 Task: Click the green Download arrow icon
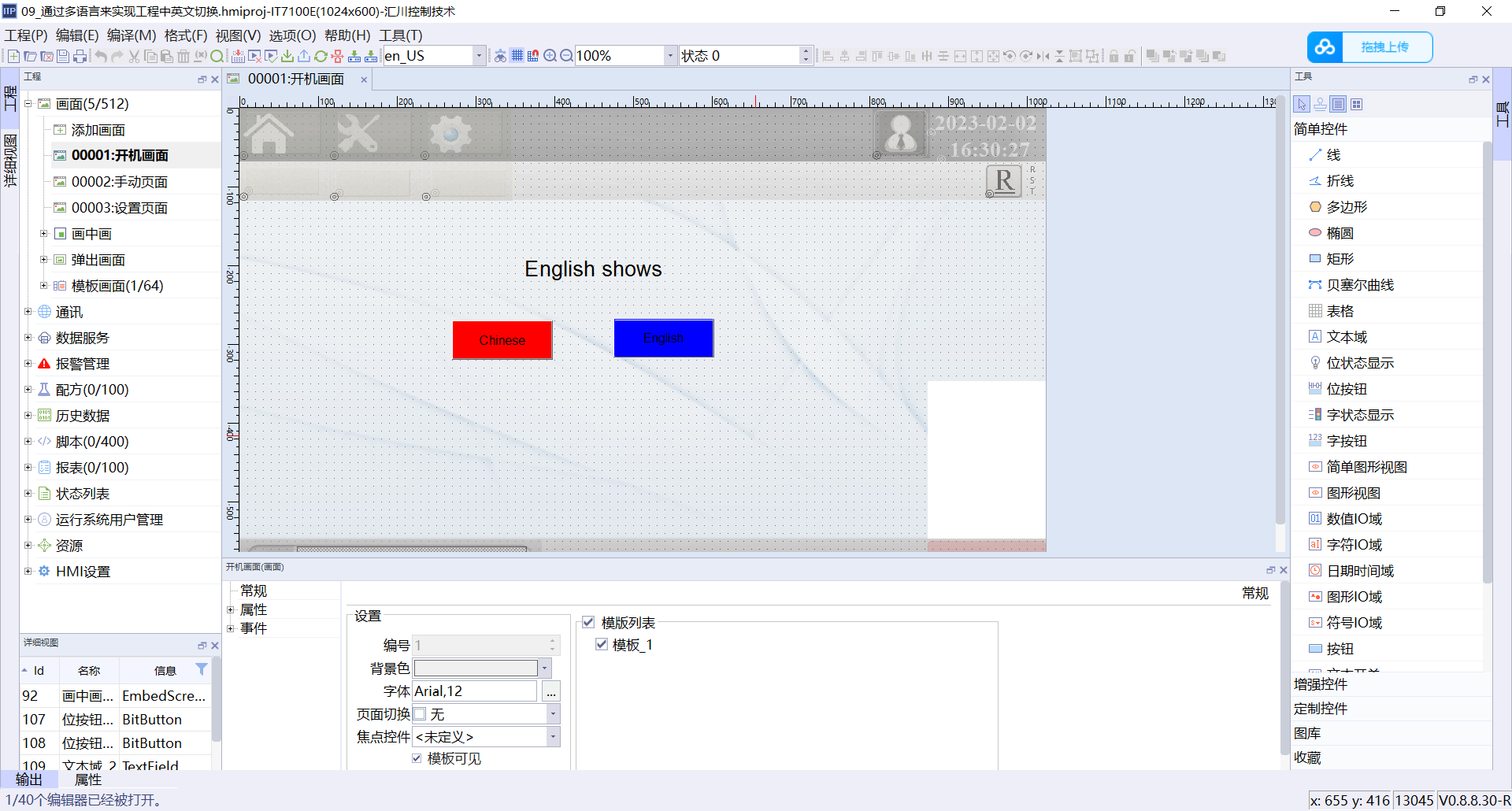(287, 56)
